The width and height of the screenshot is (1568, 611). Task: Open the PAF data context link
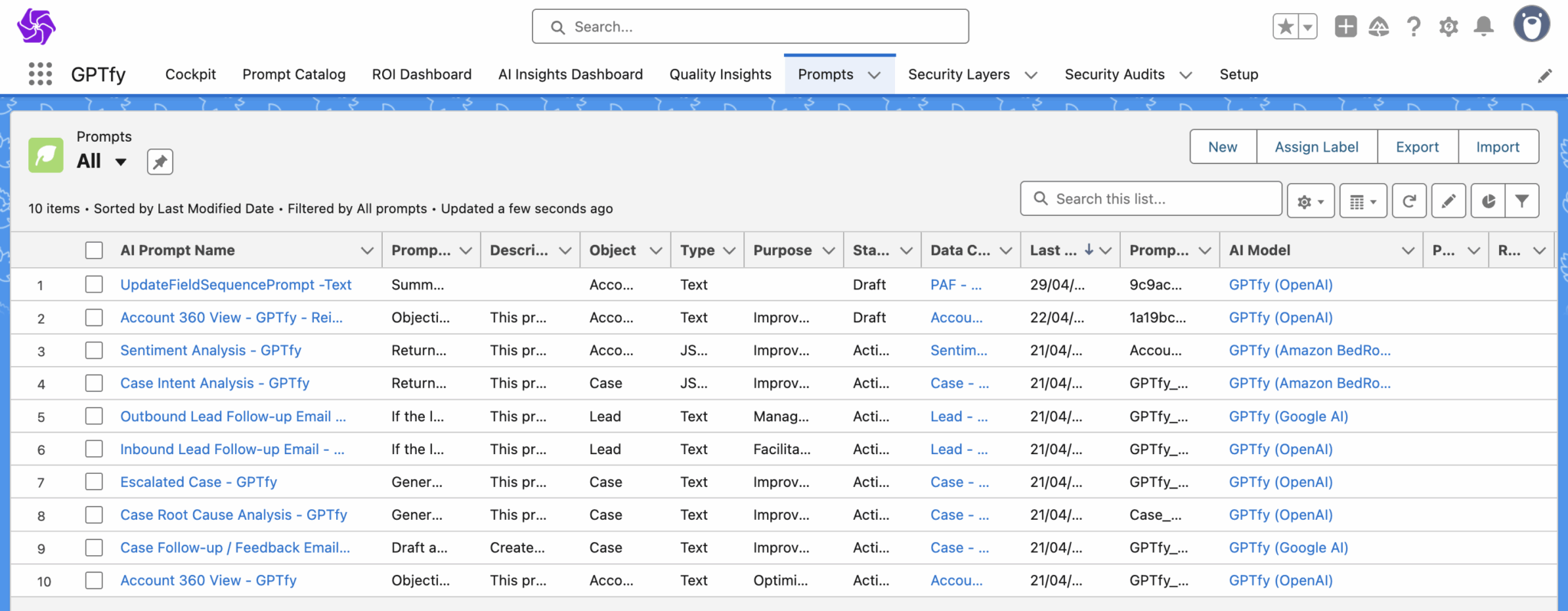[x=955, y=284]
